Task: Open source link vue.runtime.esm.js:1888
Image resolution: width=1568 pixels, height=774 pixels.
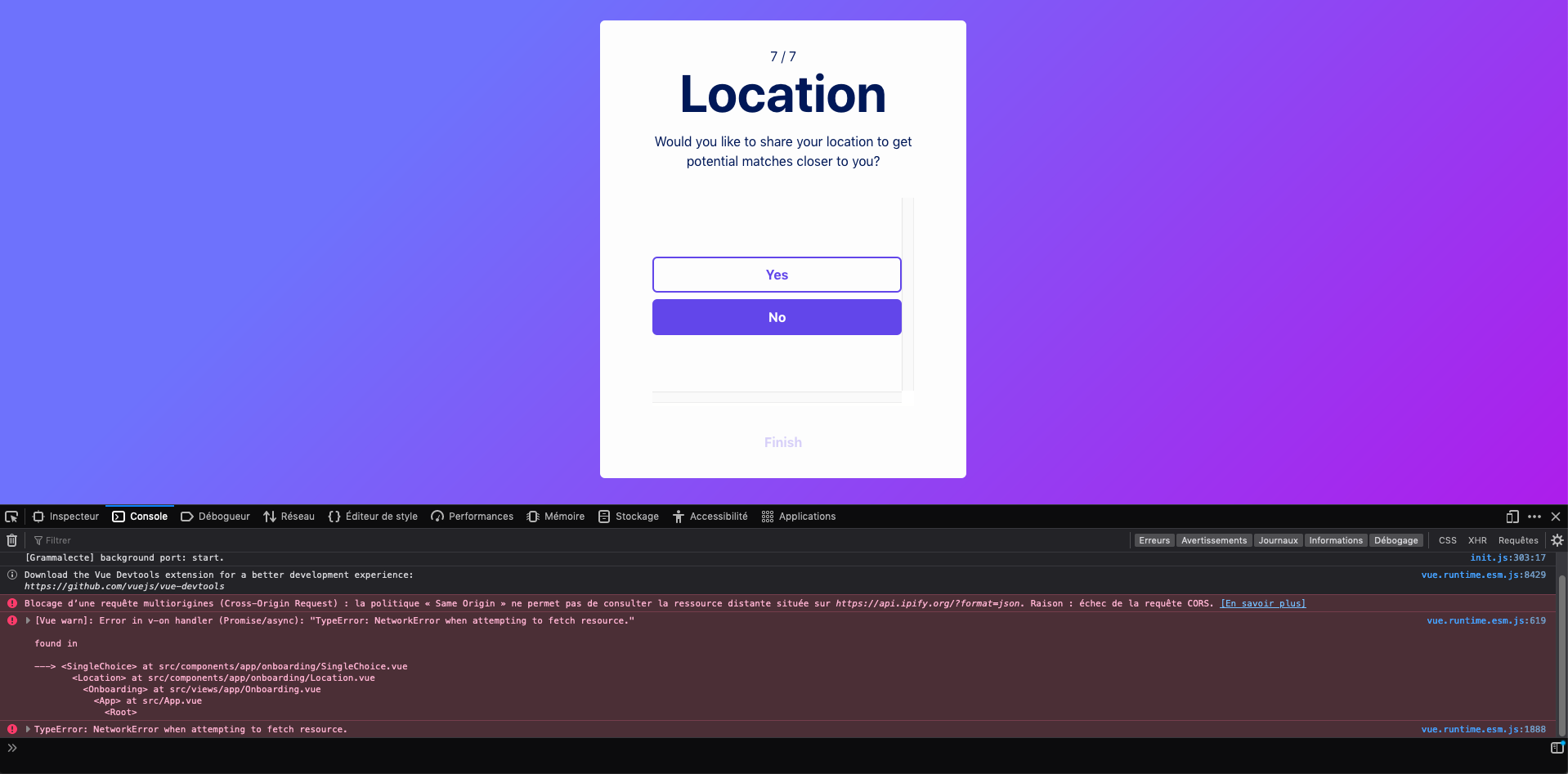Action: (x=1483, y=729)
